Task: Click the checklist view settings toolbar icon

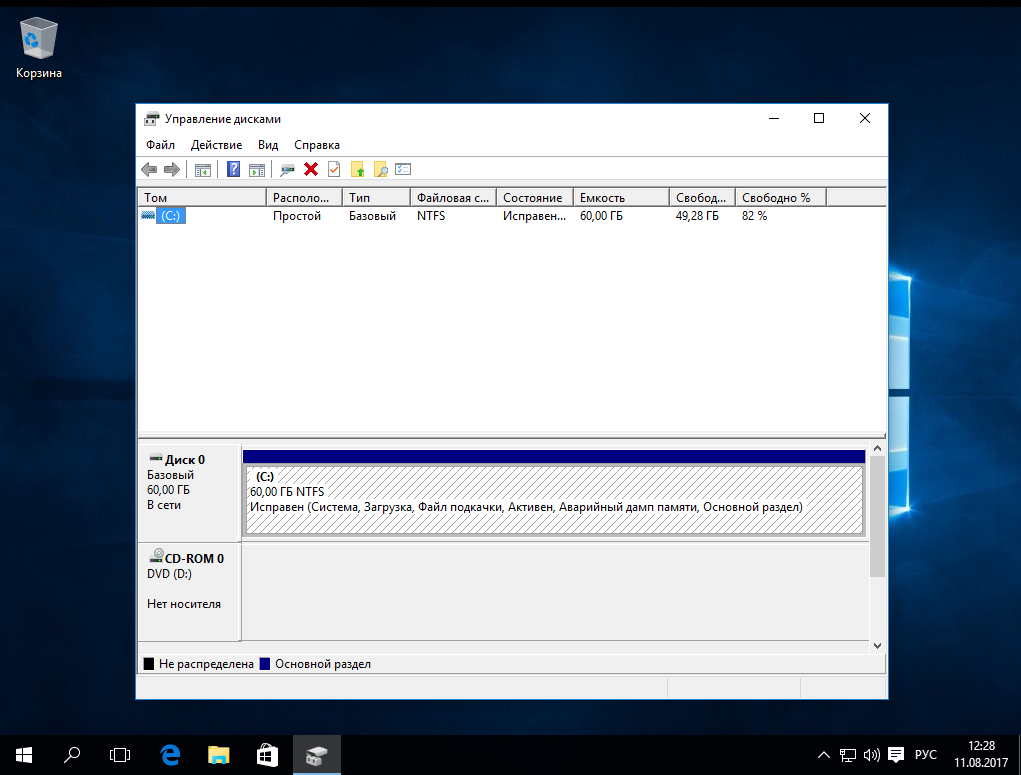Action: [x=403, y=170]
